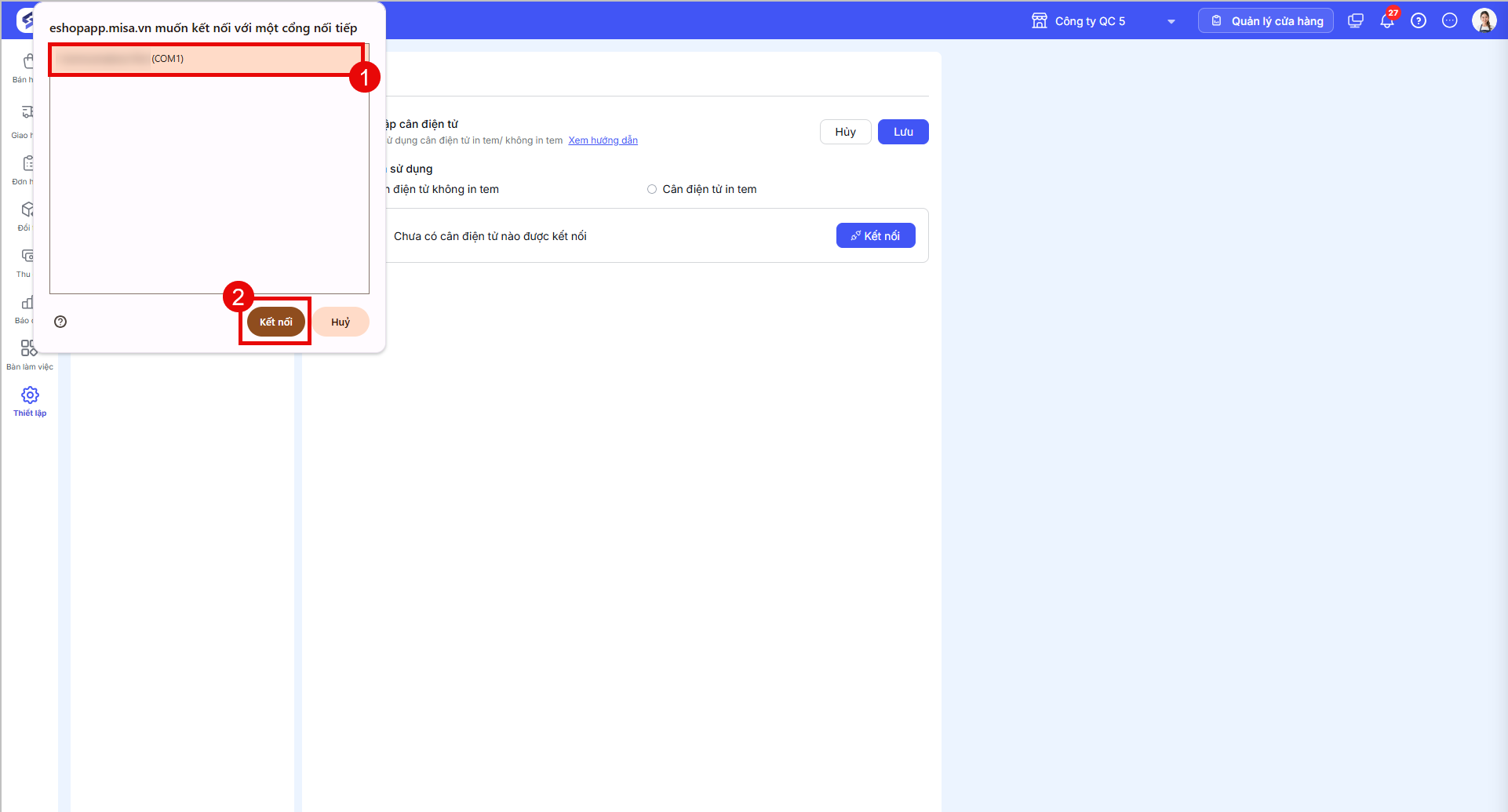Click the Hủy button beside Lưu
Image resolution: width=1508 pixels, height=812 pixels.
point(845,132)
